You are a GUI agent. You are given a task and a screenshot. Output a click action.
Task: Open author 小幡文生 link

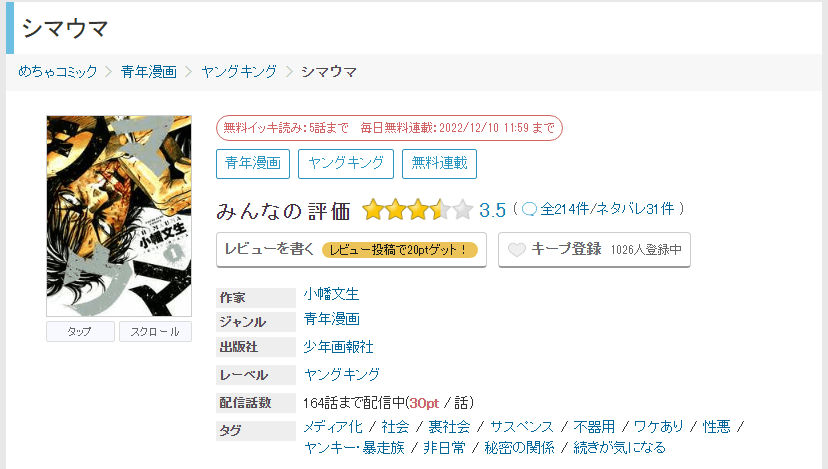[x=331, y=294]
